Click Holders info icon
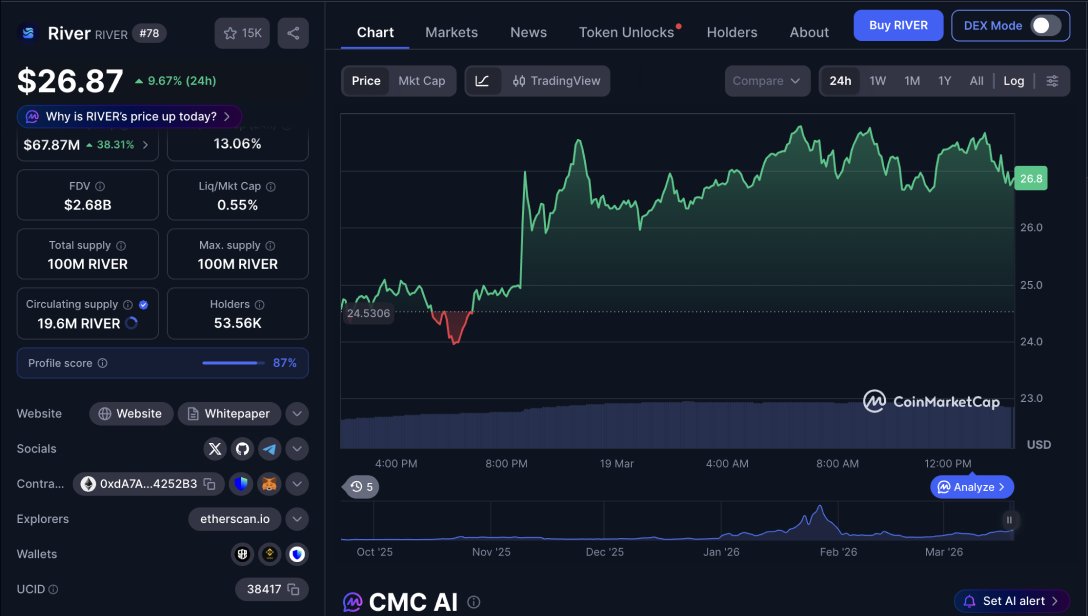The width and height of the screenshot is (1088, 616). pos(260,305)
